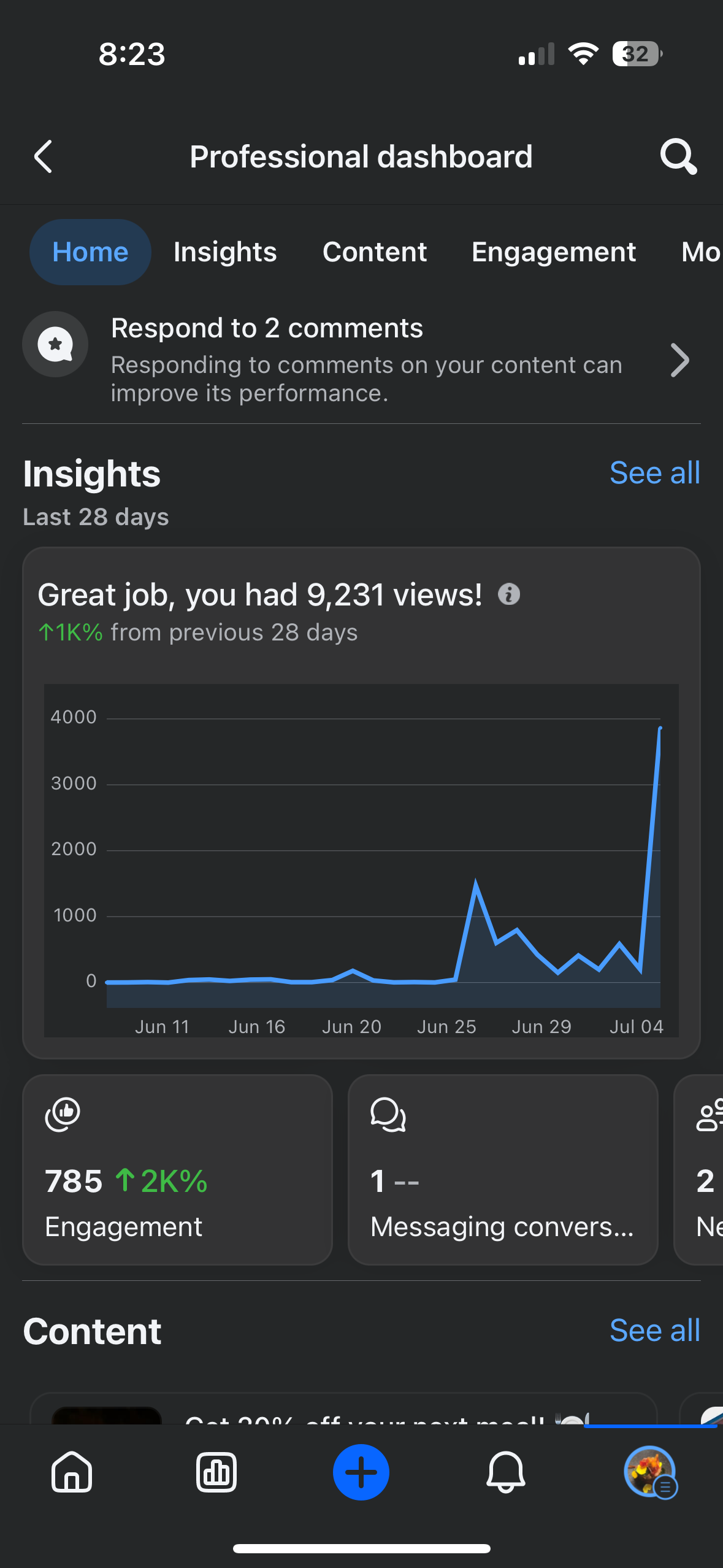The image size is (723, 1568).
Task: Tap the back arrow icon
Action: click(44, 156)
